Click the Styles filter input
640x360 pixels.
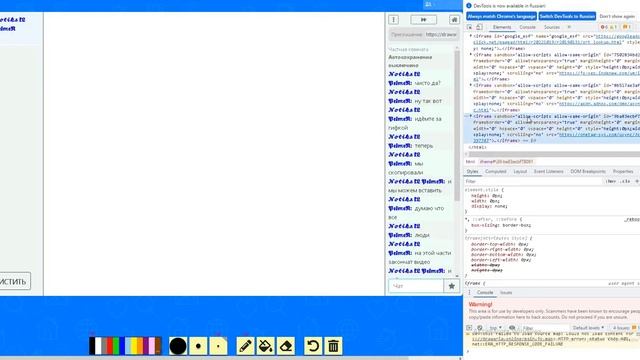pyautogui.click(x=533, y=181)
